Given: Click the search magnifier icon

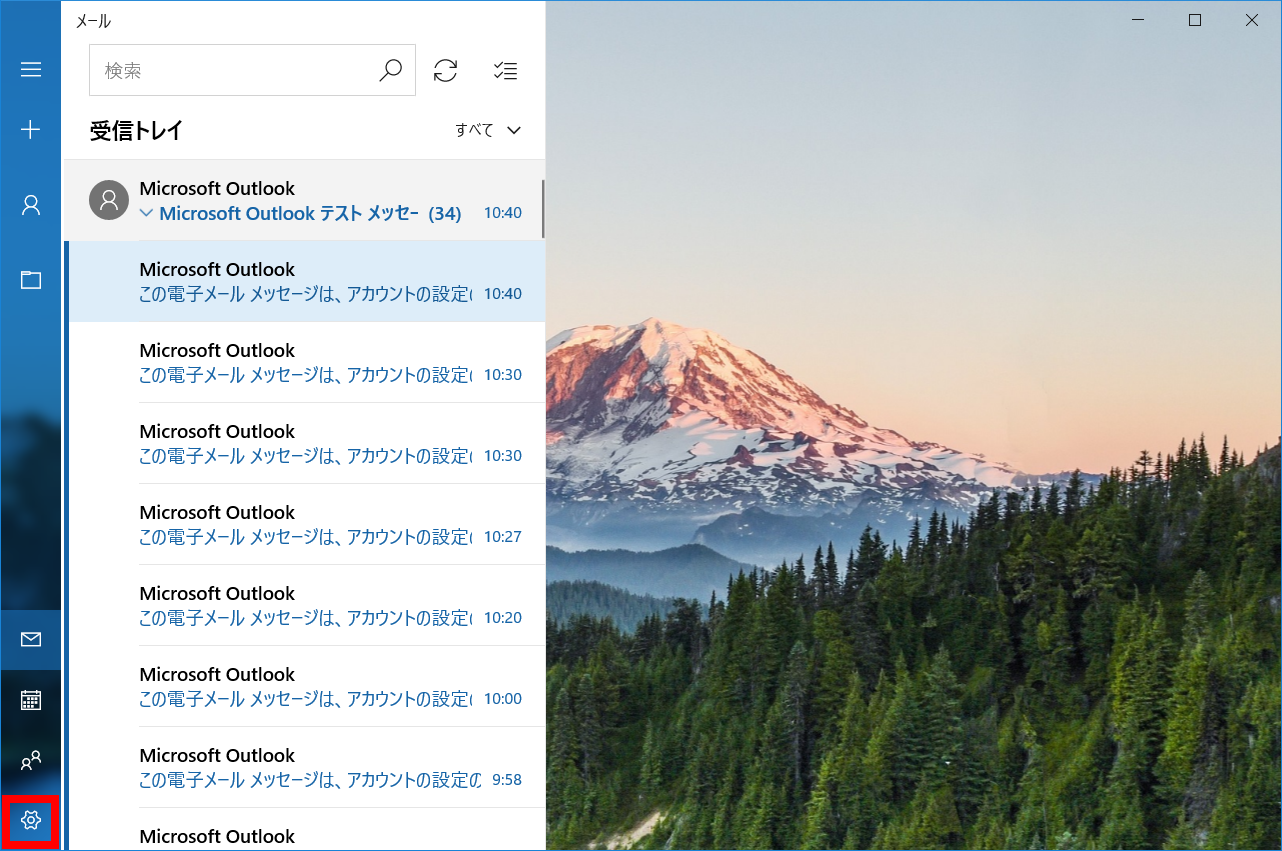Looking at the screenshot, I should pos(390,70).
